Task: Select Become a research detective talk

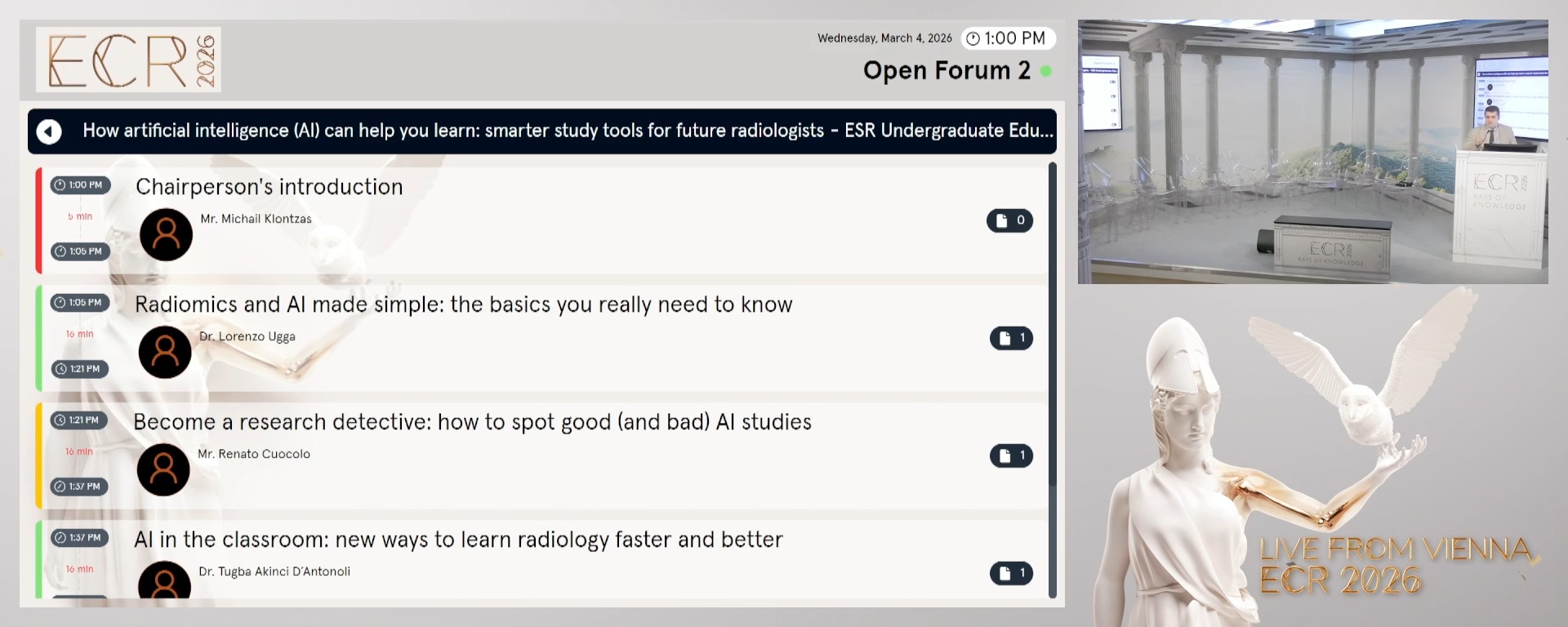Action: [472, 422]
